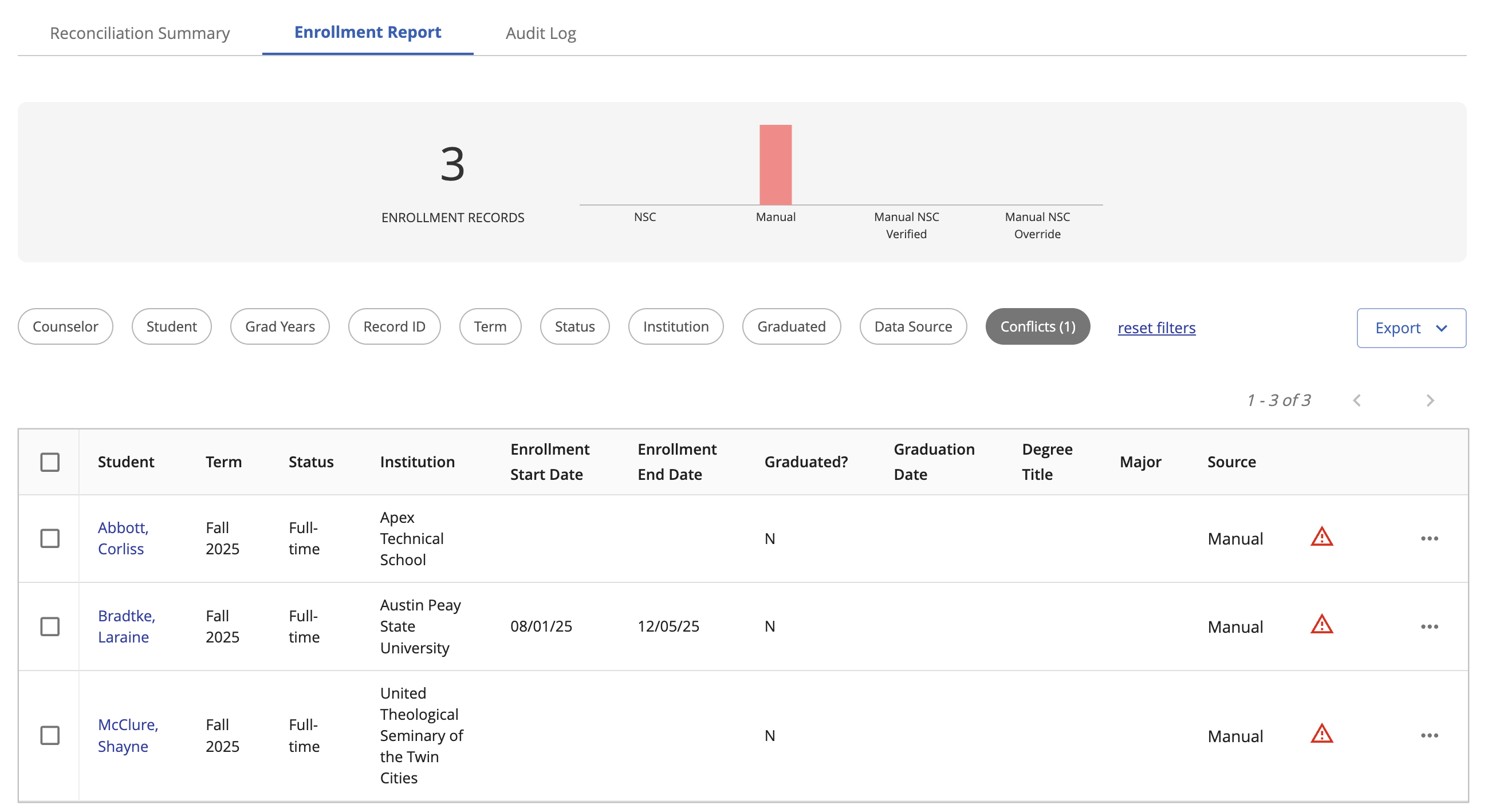Viewport: 1488px width, 812px height.
Task: Click the reset filters link
Action: click(1156, 328)
